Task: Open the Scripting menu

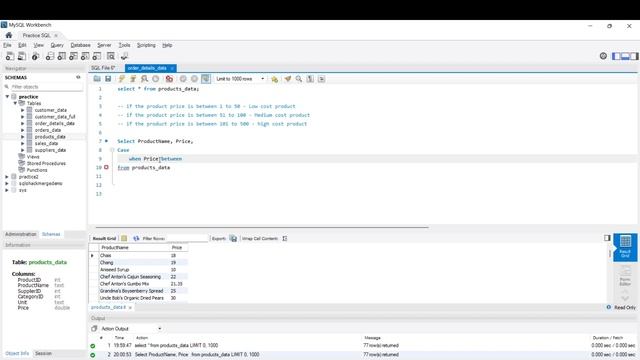Action: [x=146, y=45]
